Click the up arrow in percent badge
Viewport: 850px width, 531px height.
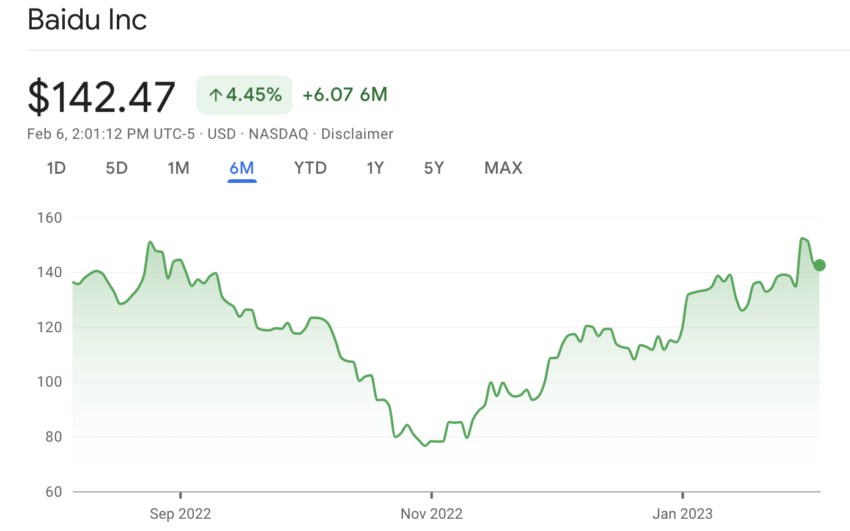(x=216, y=95)
